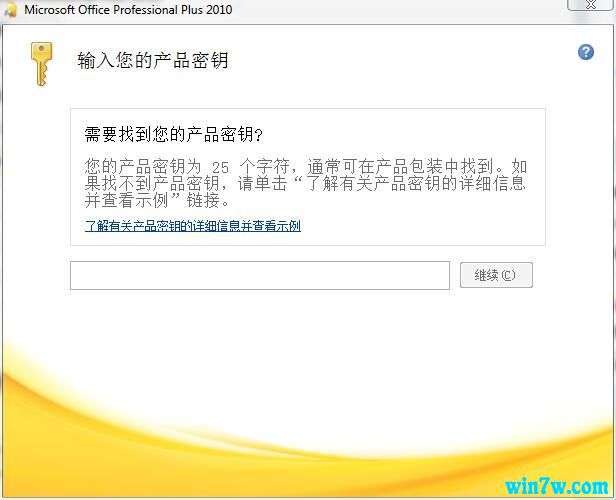Click the 继续(C) button
The image size is (616, 500).
tap(496, 275)
